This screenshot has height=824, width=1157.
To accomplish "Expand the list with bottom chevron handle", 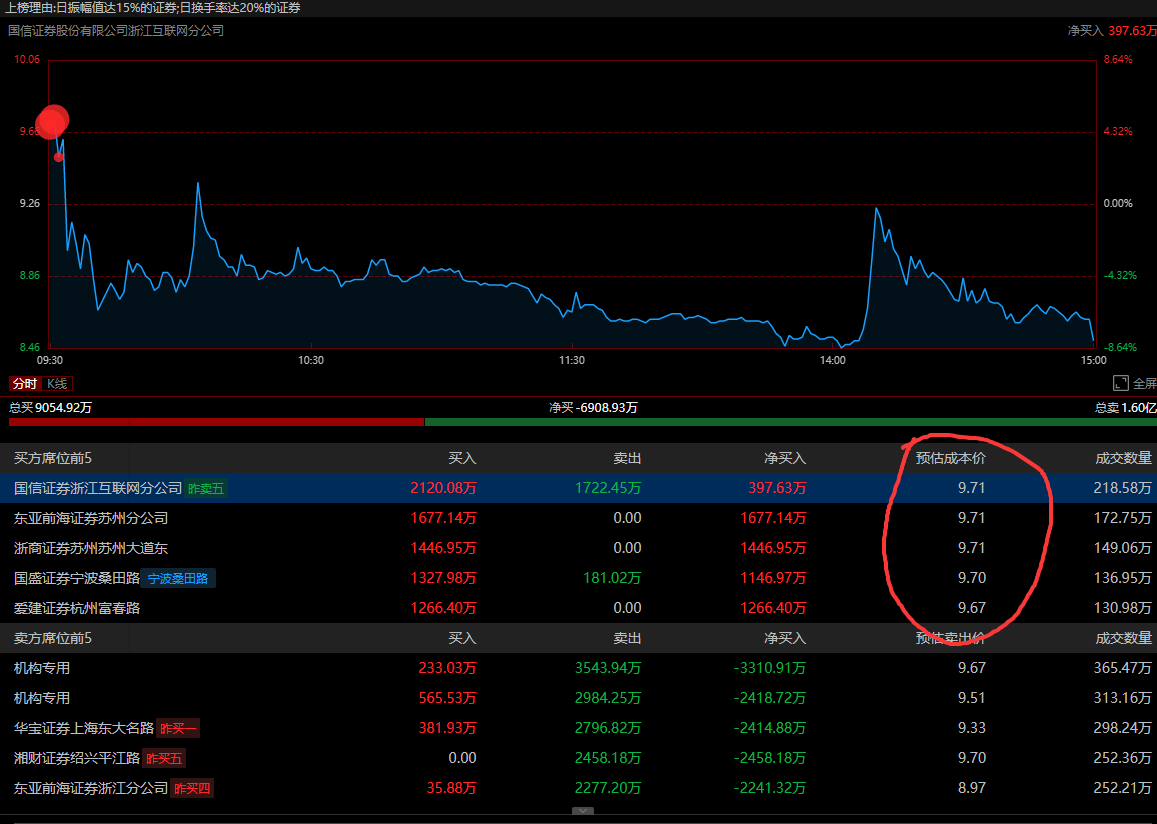I will tap(582, 812).
